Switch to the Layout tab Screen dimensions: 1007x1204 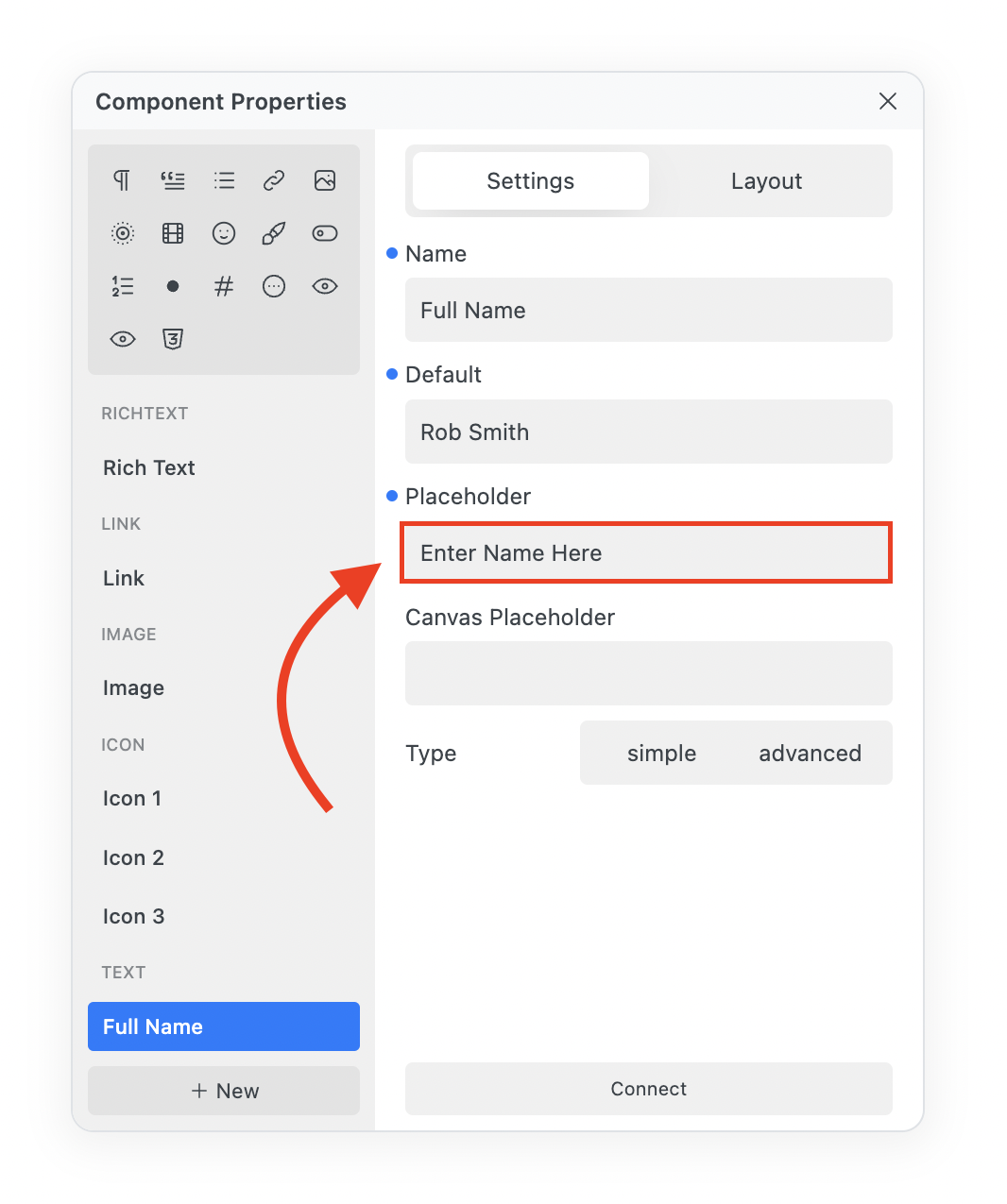[x=766, y=181]
